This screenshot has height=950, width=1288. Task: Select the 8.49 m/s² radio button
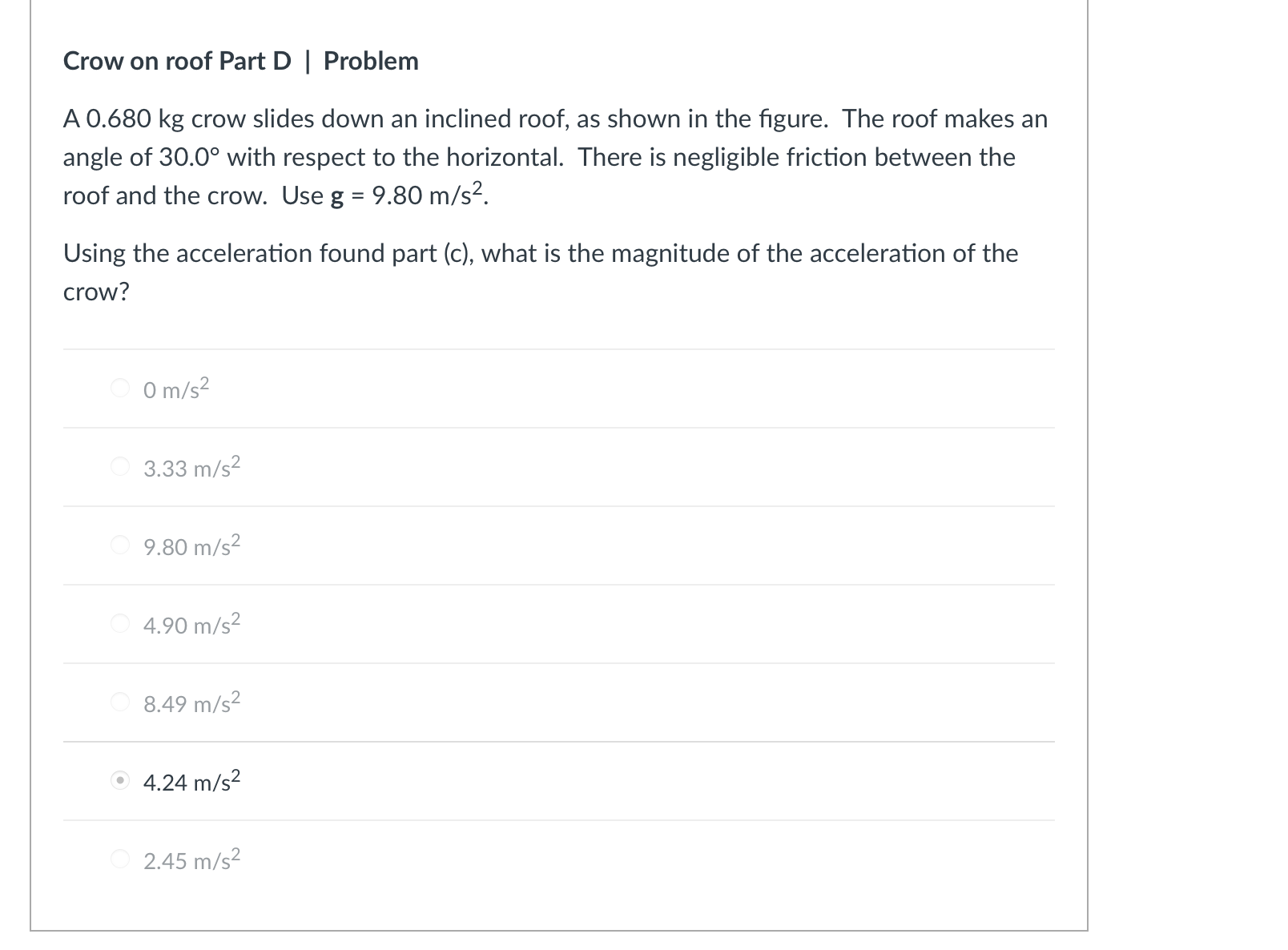tap(119, 702)
